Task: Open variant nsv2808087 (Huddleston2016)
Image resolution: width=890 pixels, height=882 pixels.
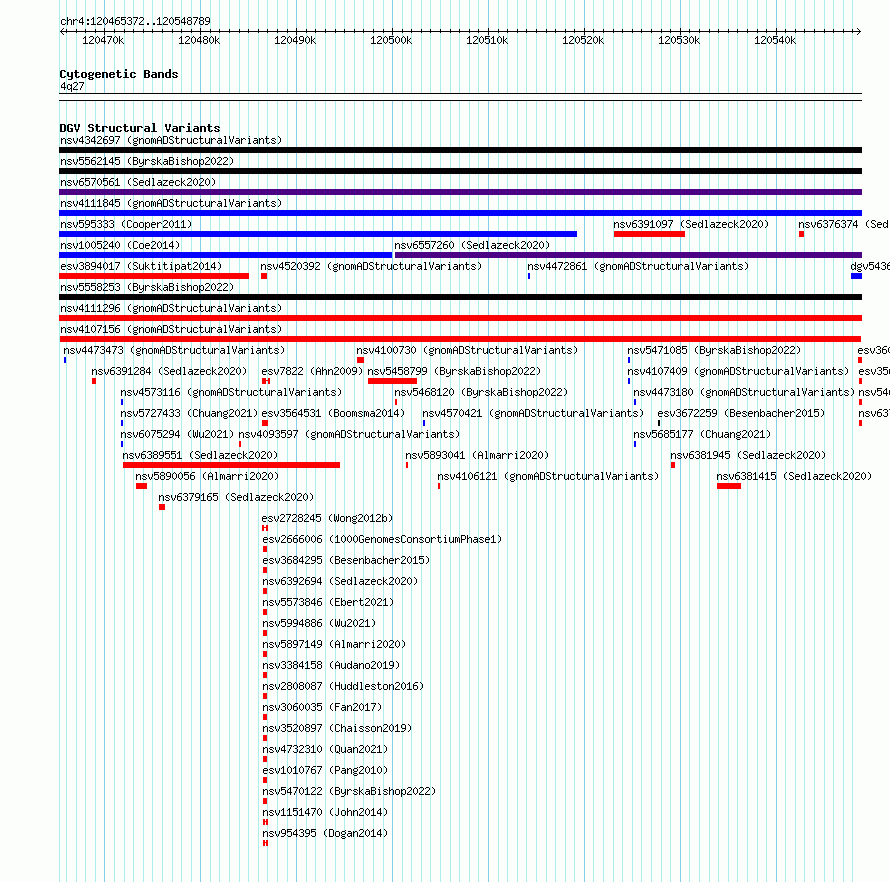Action: click(343, 686)
